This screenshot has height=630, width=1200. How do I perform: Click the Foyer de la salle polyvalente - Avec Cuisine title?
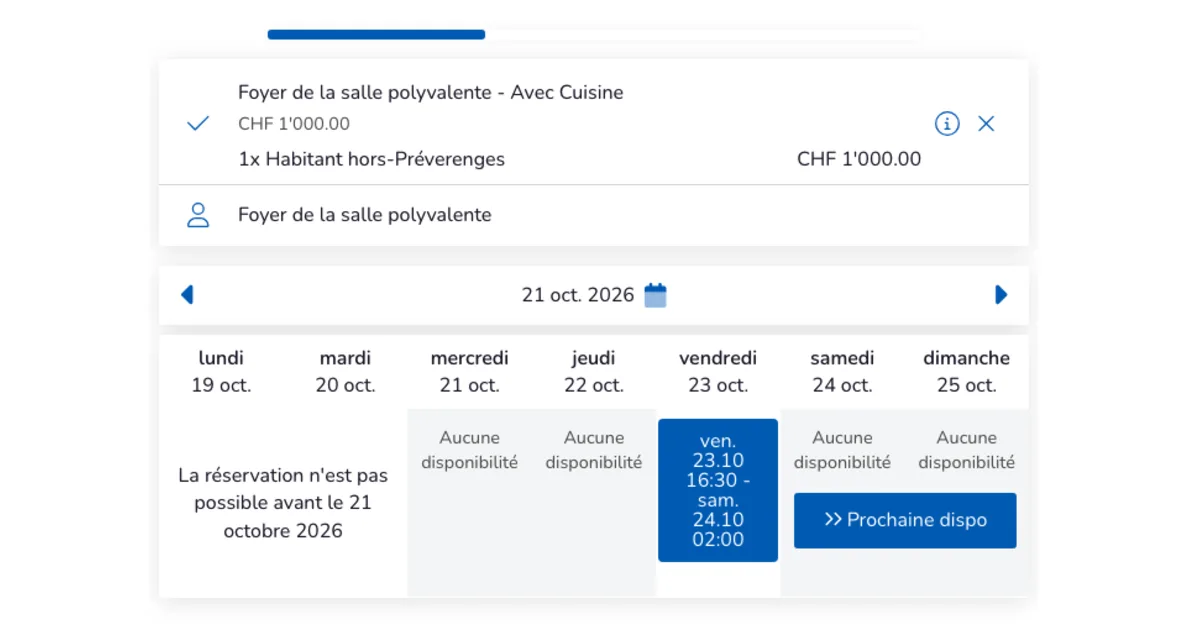(x=431, y=92)
